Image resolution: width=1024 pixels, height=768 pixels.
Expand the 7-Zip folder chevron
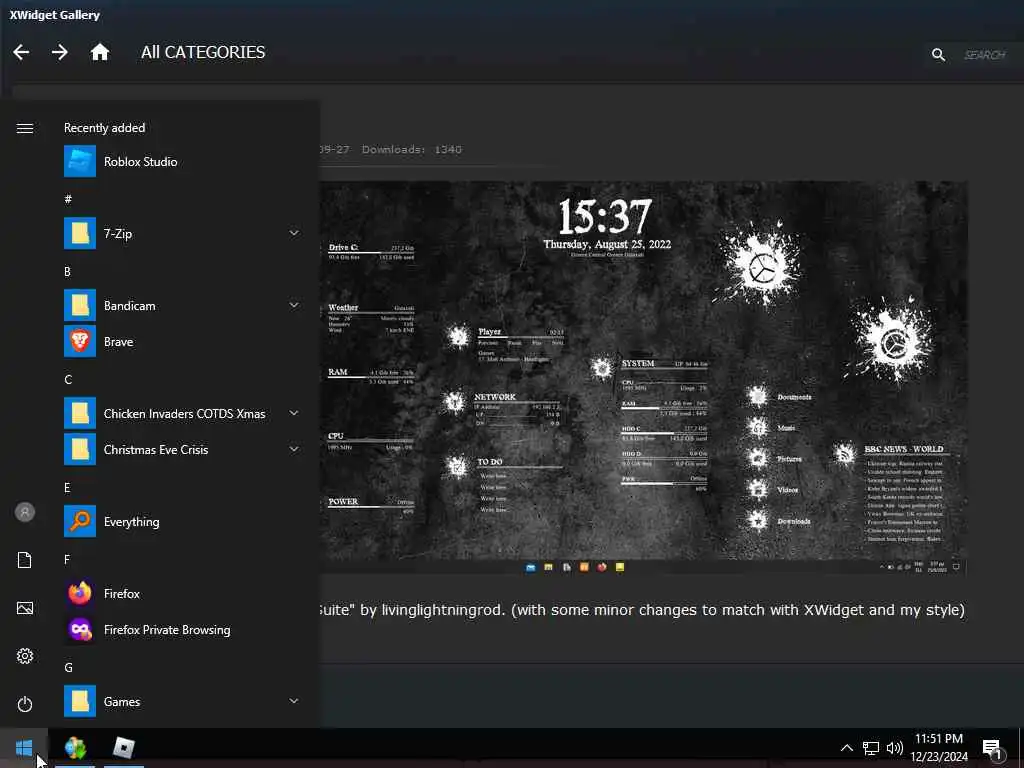(x=294, y=233)
